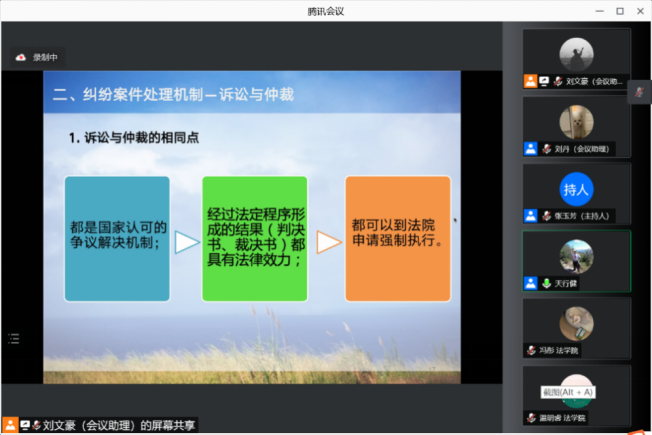This screenshot has height=435, width=652.
Task: Click 刘文豪's orange host badge icon
Action: pos(530,81)
